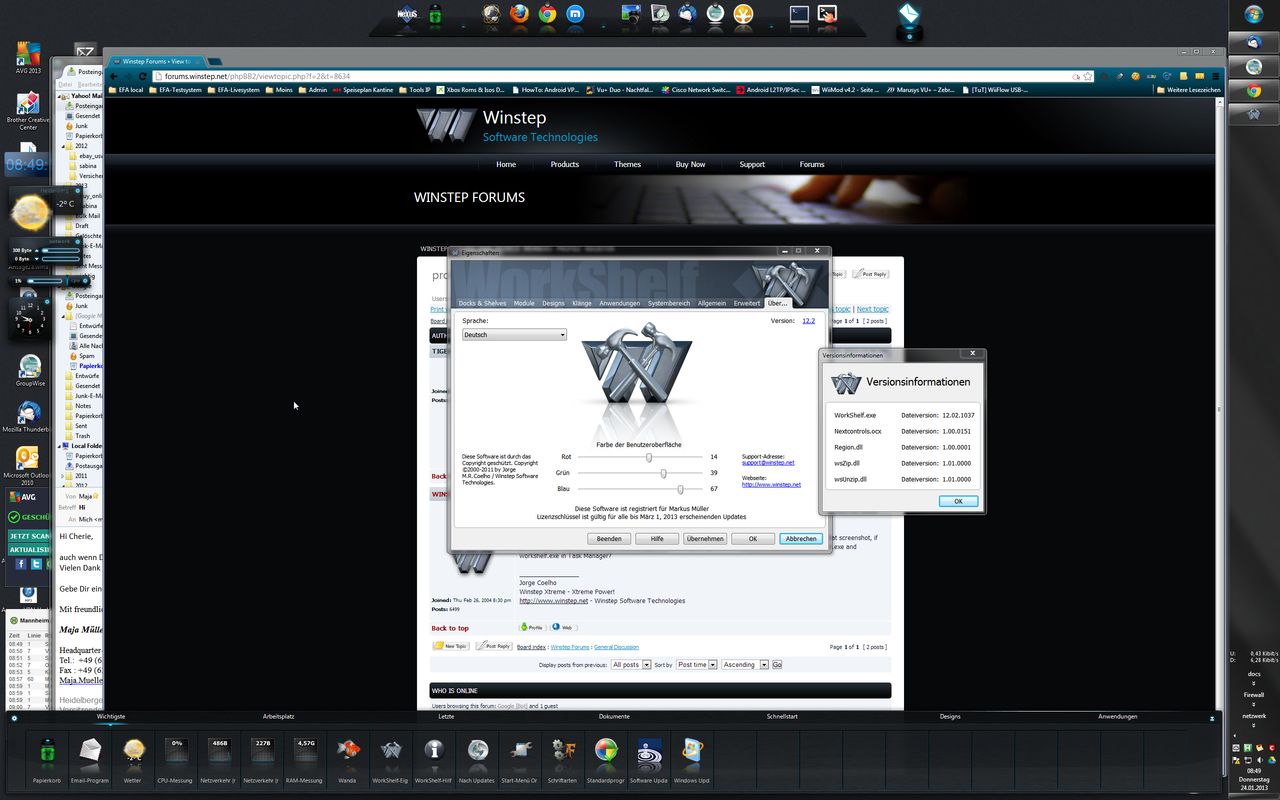Switch to the Arbeitsplatz shelf tab
Image resolution: width=1280 pixels, height=800 pixels.
(279, 716)
